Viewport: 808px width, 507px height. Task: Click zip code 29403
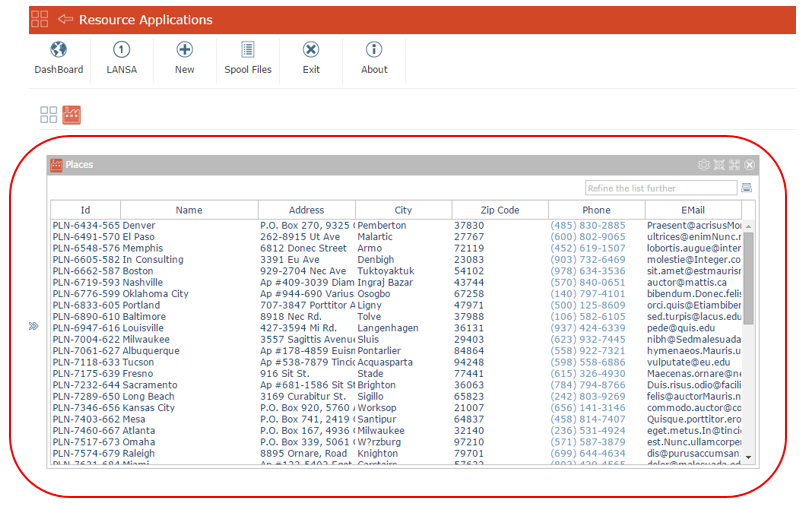click(x=469, y=339)
